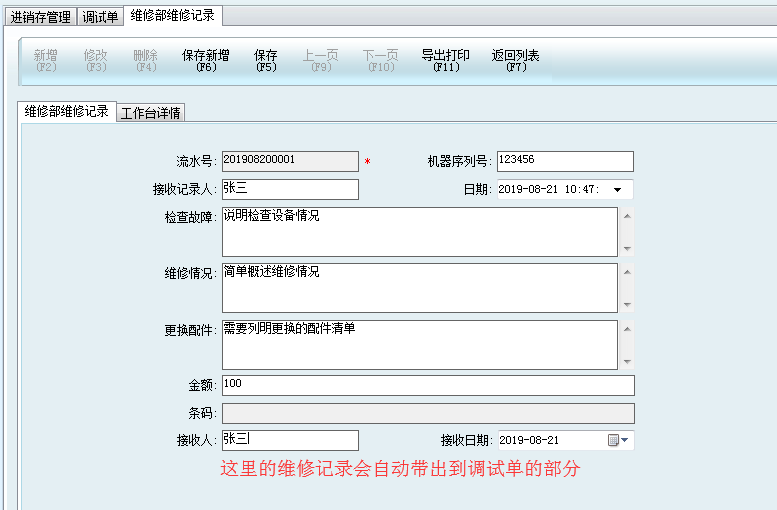
Task: Open the 接收日期 calendar dropdown
Action: [619, 440]
